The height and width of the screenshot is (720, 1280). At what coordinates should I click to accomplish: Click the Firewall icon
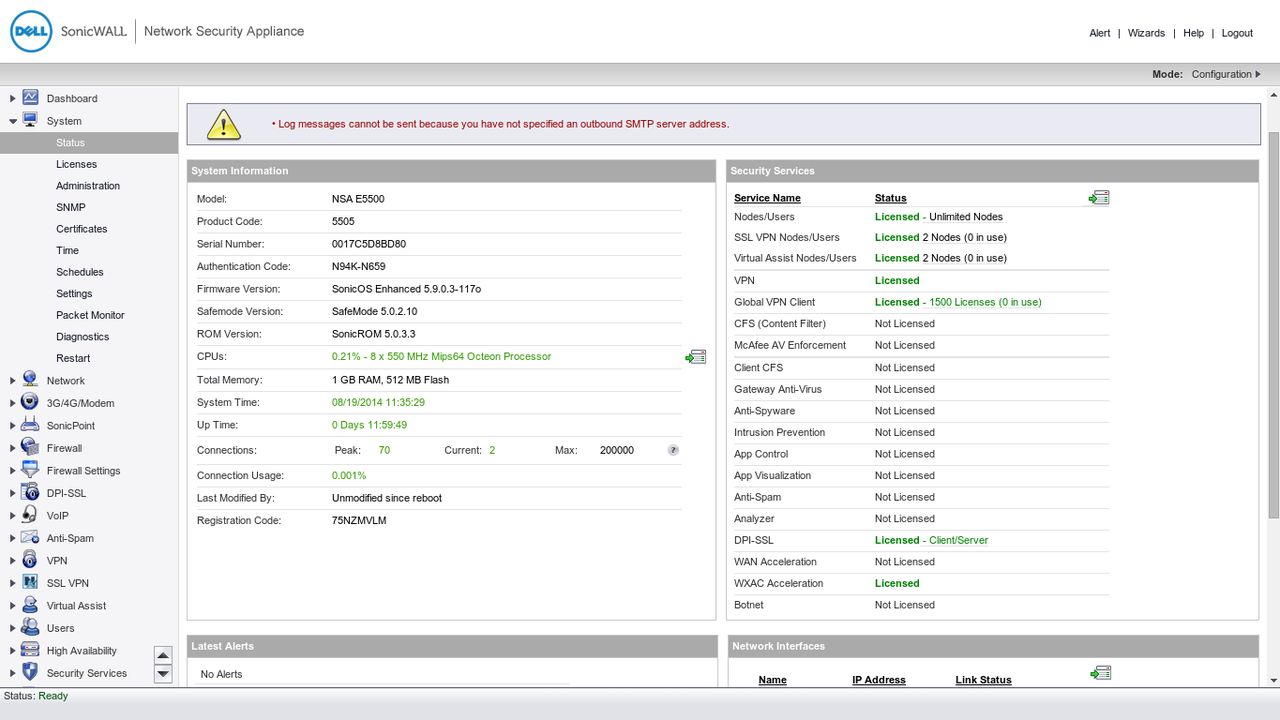(30, 448)
